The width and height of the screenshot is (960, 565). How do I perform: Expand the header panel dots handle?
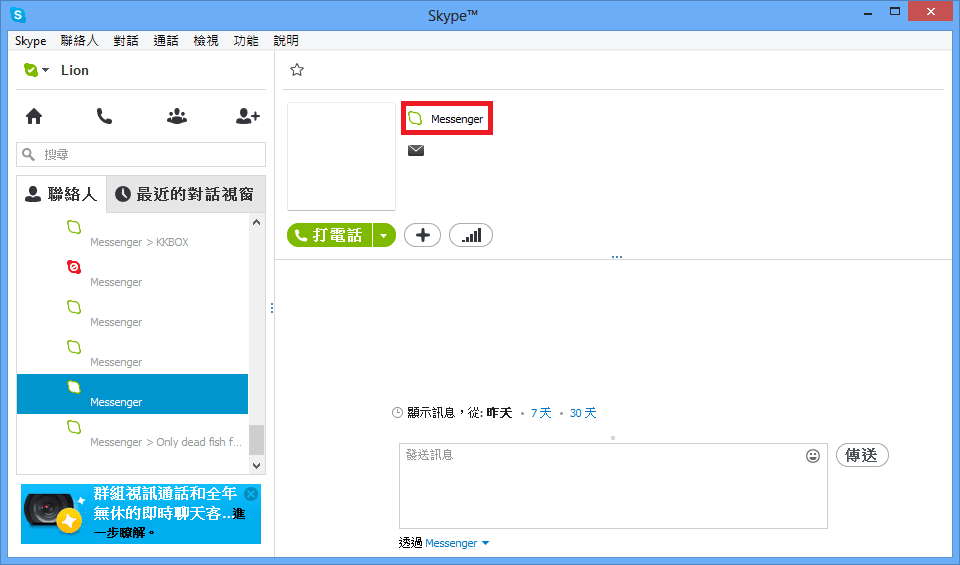[617, 257]
